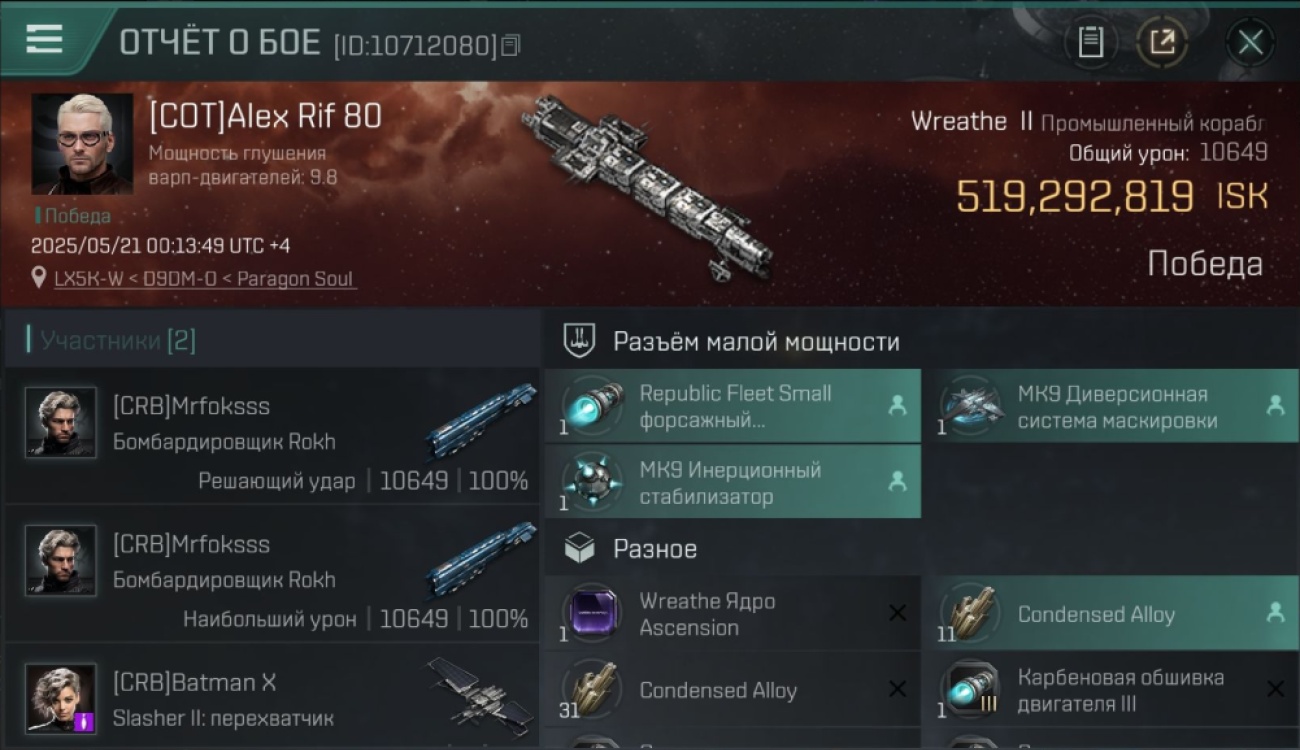Open the LX5K-W system location link
1300x750 pixels.
coord(204,279)
